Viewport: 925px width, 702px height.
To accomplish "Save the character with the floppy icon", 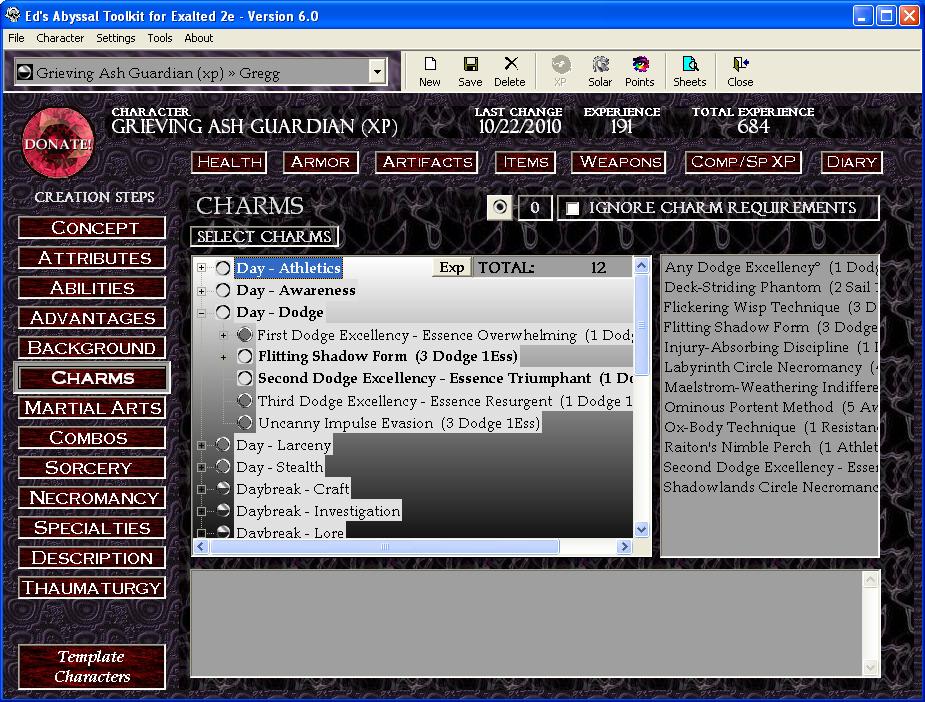I will [x=470, y=71].
